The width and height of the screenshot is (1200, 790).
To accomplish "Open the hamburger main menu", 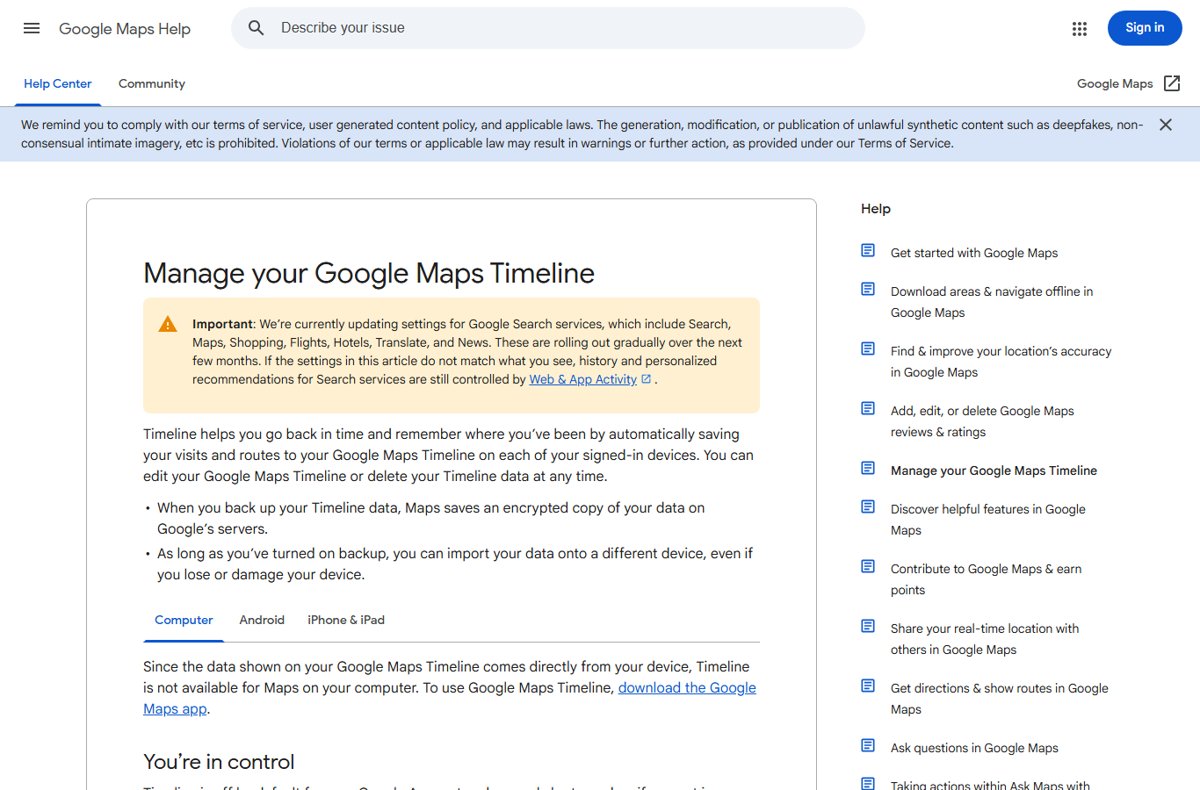I will tap(32, 28).
